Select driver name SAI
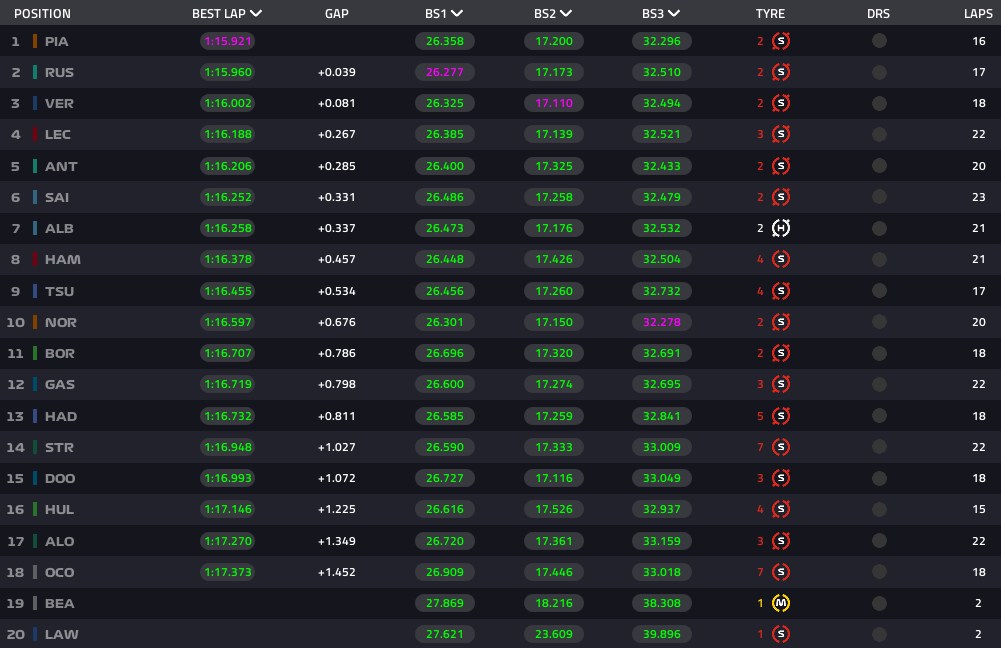This screenshot has width=1001, height=648. click(x=57, y=197)
